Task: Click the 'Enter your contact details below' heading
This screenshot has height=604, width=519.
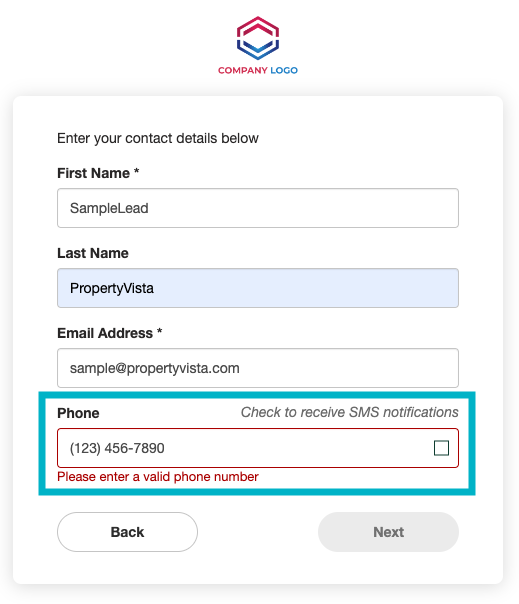Action: pos(158,138)
